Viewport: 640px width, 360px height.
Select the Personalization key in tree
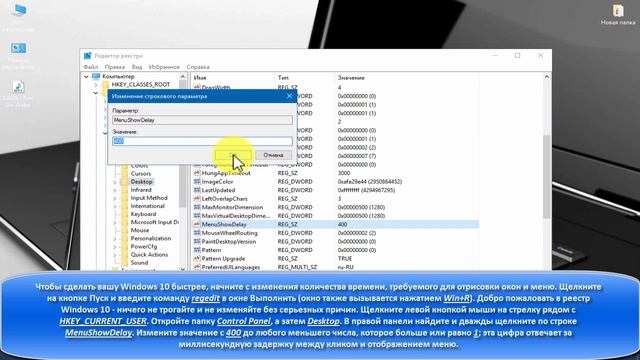click(151, 238)
